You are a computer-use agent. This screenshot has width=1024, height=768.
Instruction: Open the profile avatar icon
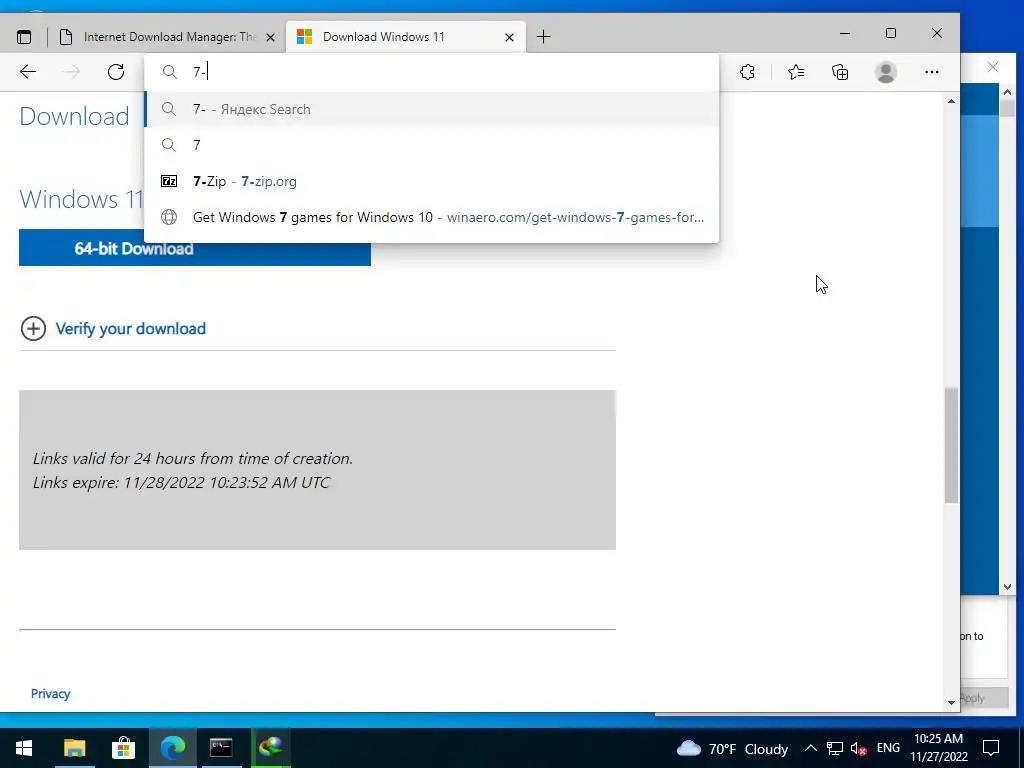[x=886, y=72]
